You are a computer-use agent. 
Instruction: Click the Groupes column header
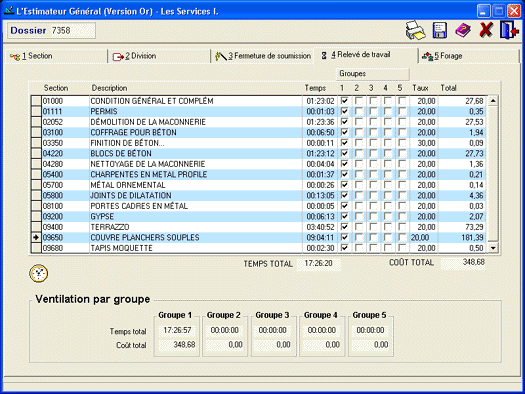pyautogui.click(x=372, y=74)
